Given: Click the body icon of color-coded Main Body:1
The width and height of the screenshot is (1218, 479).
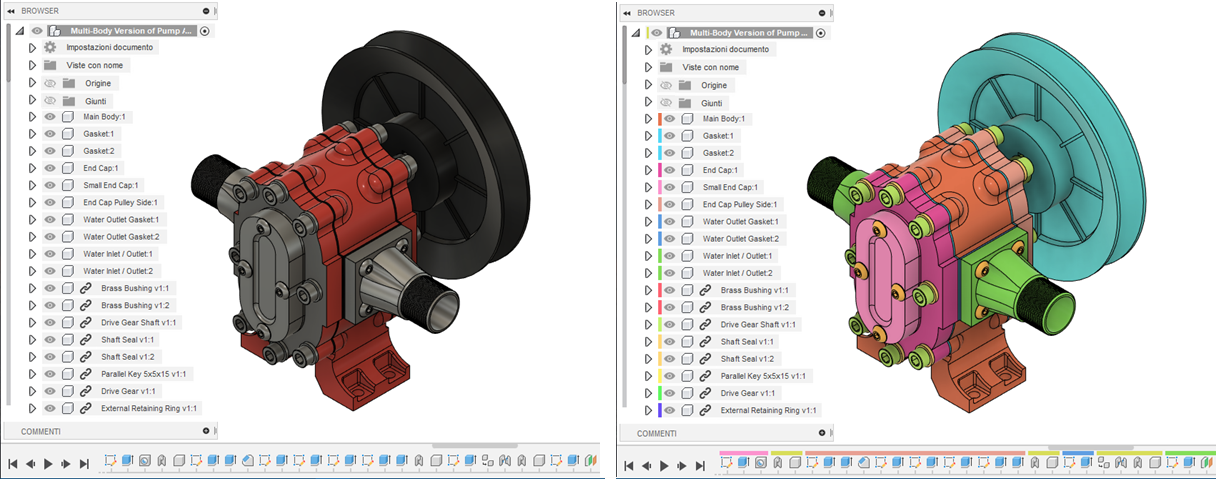Looking at the screenshot, I should click(687, 119).
